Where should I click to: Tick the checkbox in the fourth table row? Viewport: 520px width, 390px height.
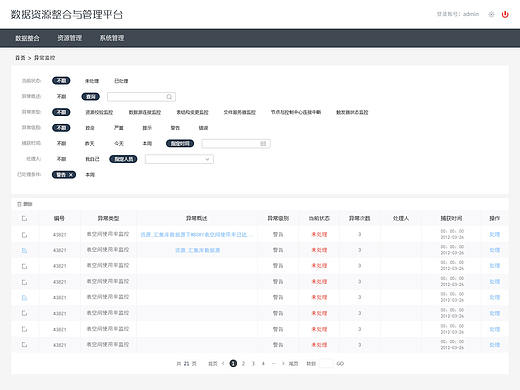coord(24,282)
